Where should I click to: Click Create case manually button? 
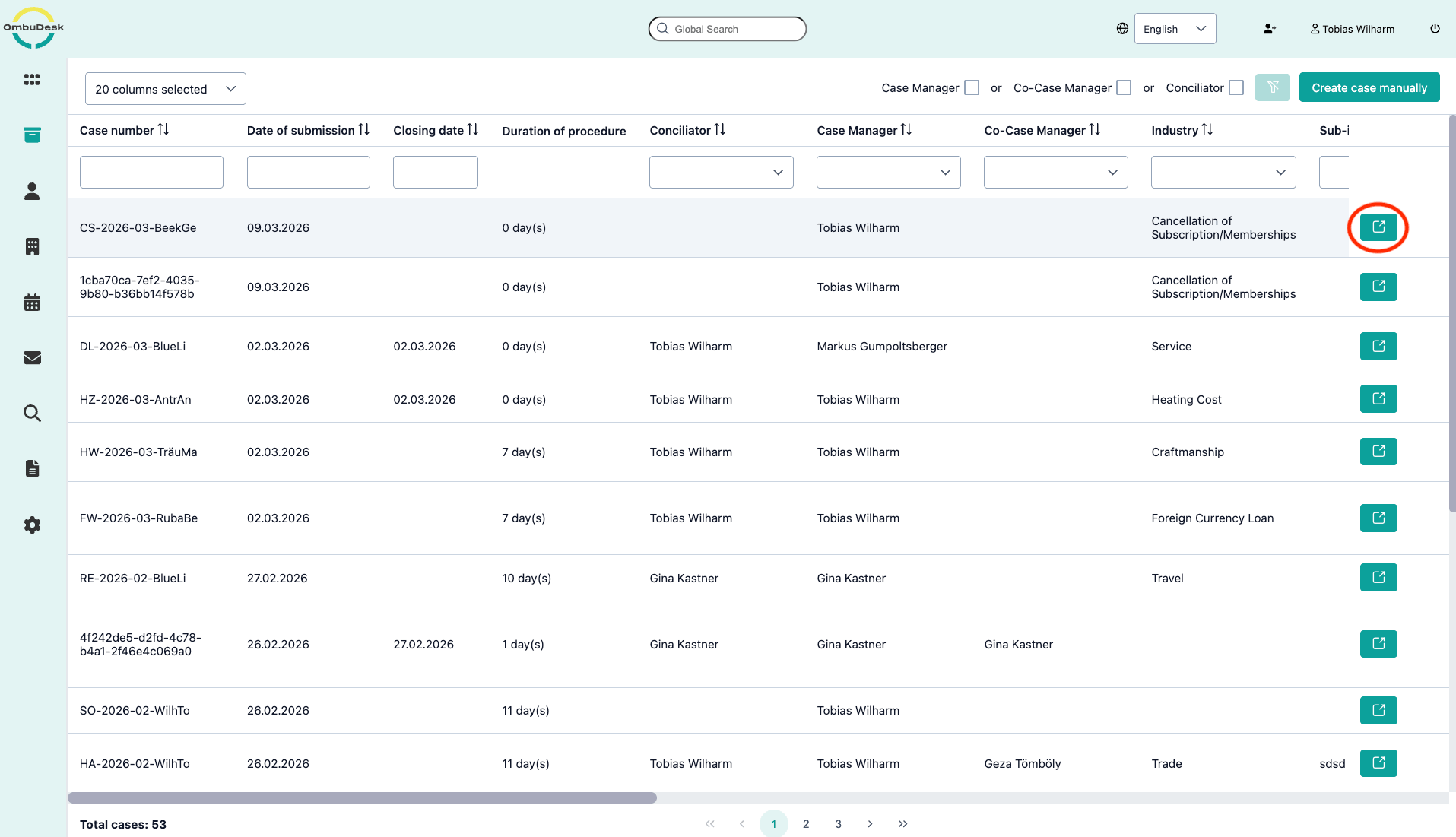tap(1369, 87)
